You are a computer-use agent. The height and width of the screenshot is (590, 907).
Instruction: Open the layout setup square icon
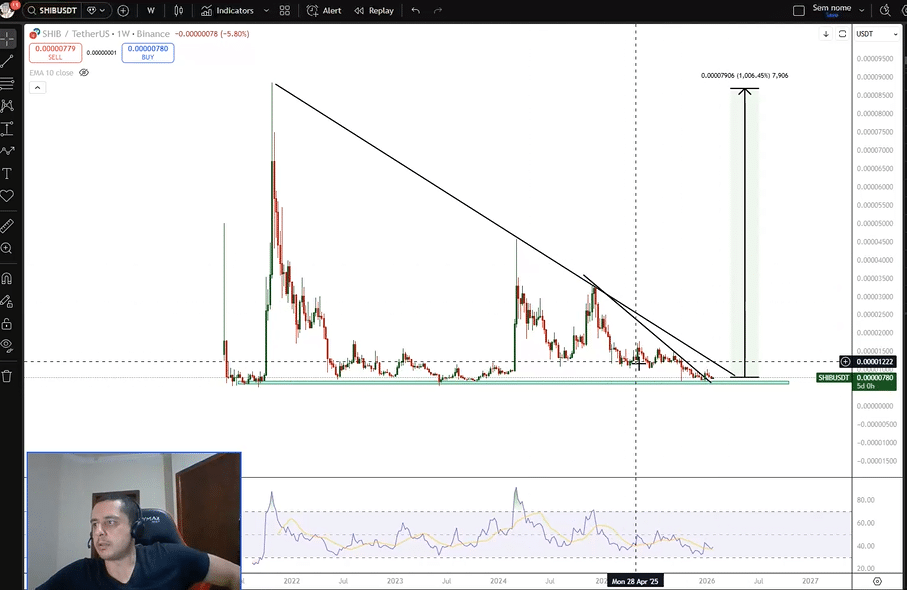[799, 10]
